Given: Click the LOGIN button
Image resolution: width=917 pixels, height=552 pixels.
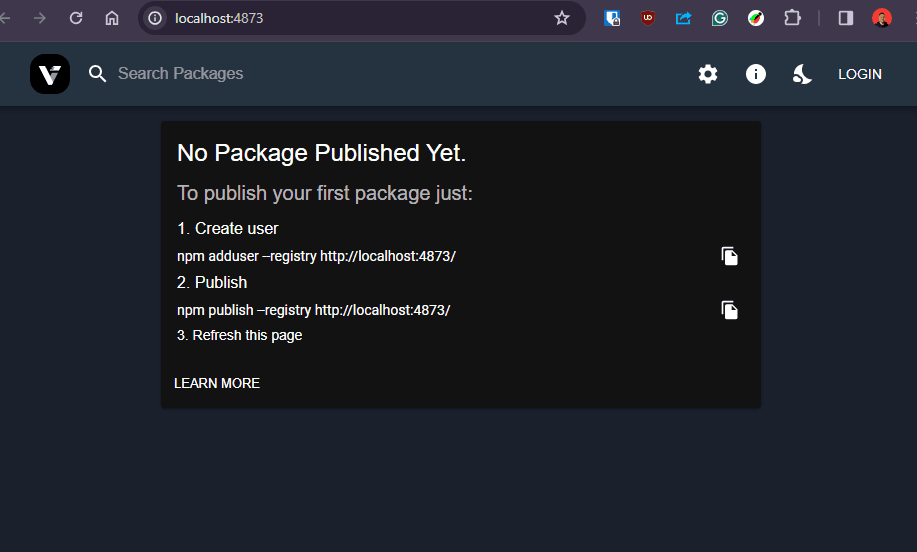Looking at the screenshot, I should click(x=860, y=74).
